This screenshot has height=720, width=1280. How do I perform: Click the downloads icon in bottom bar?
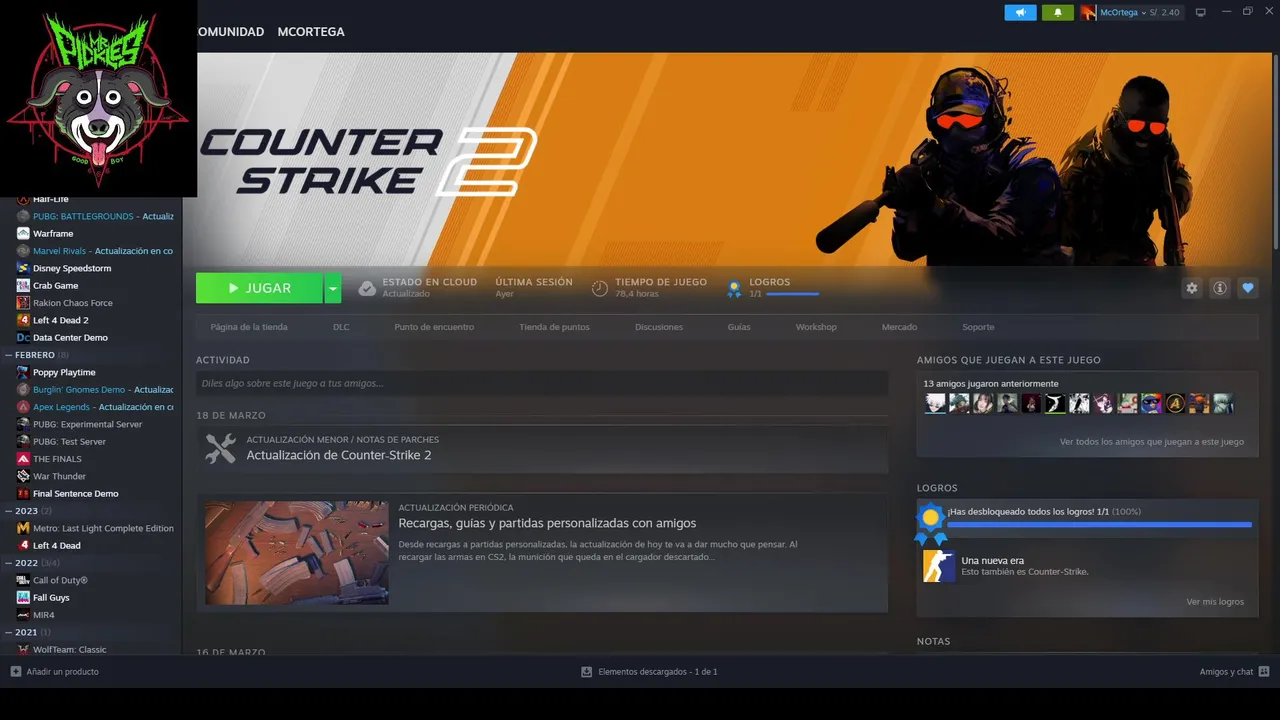[587, 672]
